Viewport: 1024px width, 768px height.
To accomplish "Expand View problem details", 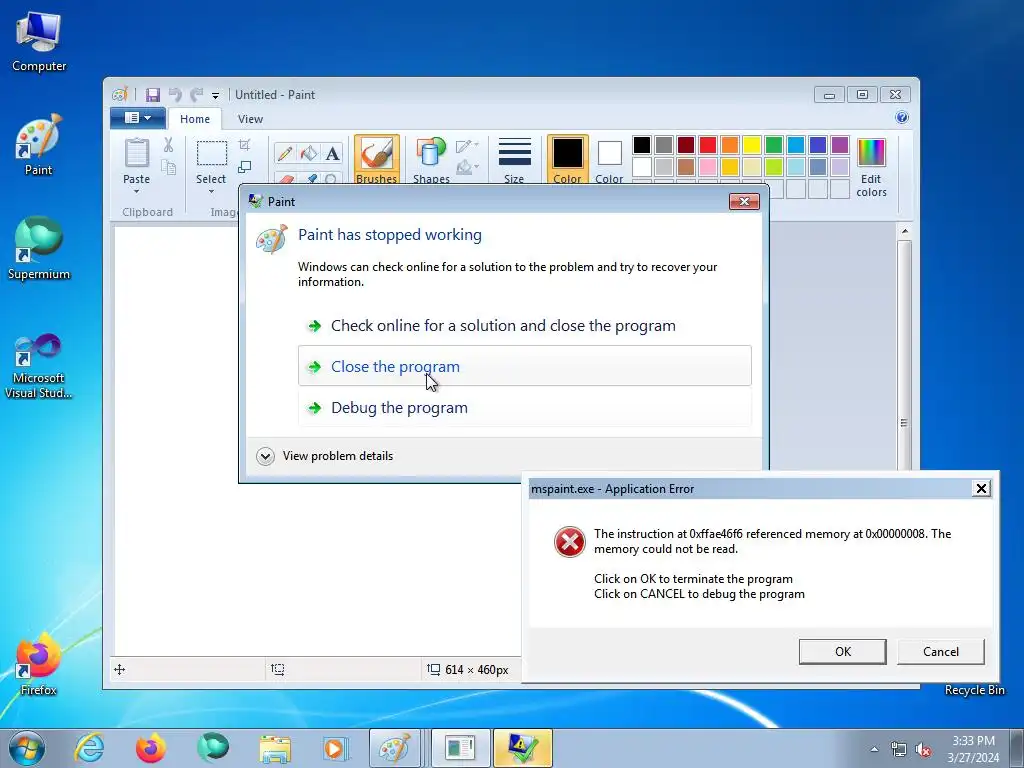I will (x=325, y=456).
